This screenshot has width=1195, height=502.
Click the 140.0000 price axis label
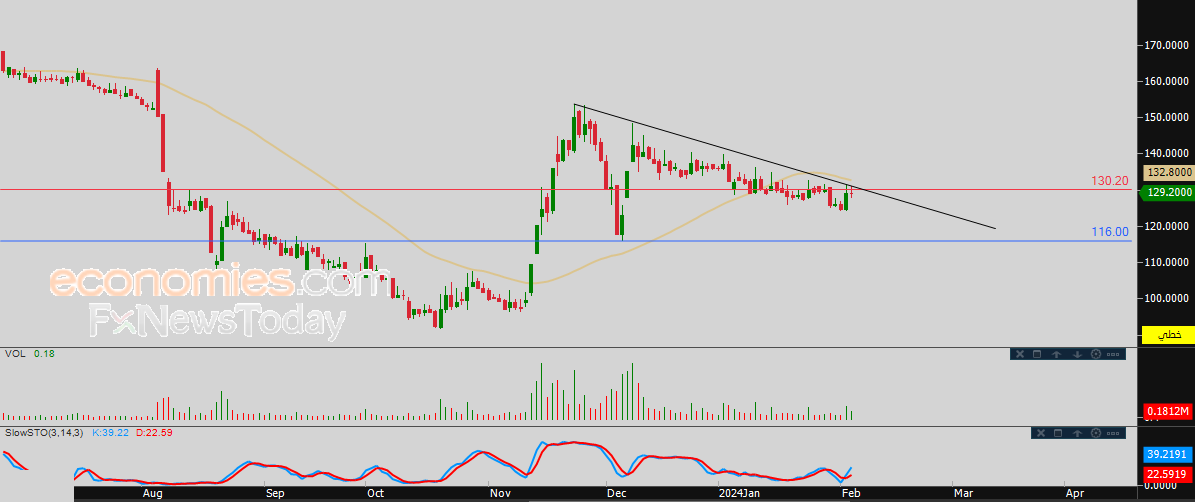[x=1168, y=153]
